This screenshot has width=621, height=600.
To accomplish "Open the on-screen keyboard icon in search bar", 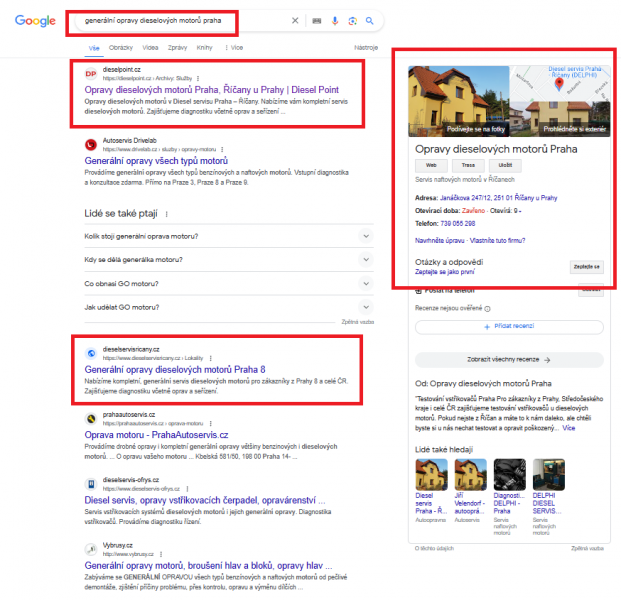I will [x=317, y=21].
